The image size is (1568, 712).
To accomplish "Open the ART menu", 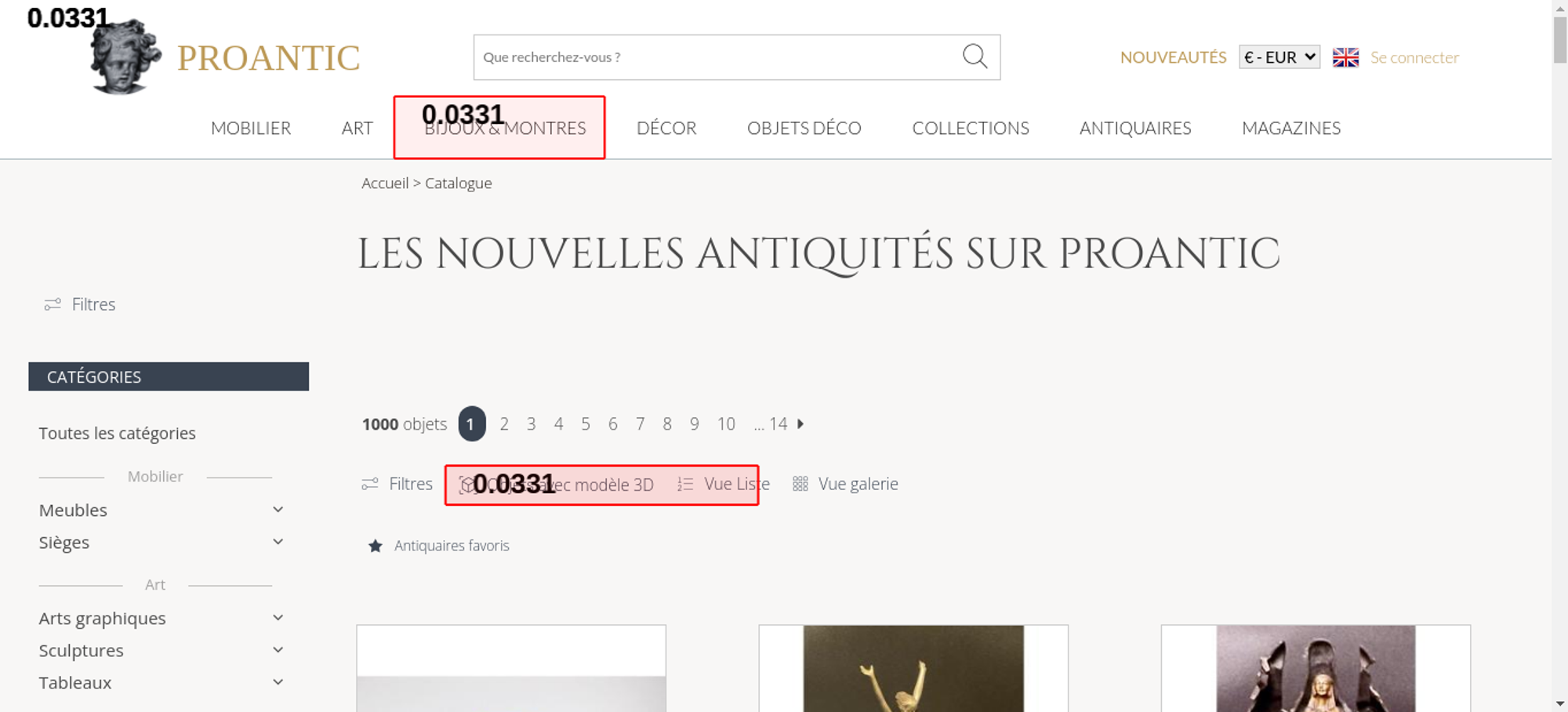I will coord(357,128).
